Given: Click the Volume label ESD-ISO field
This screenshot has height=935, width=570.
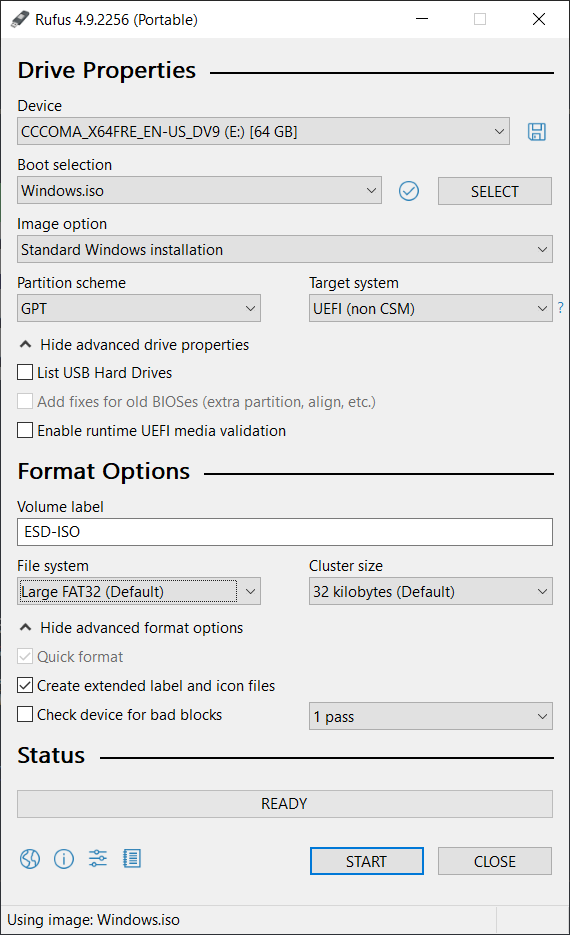Looking at the screenshot, I should [284, 532].
